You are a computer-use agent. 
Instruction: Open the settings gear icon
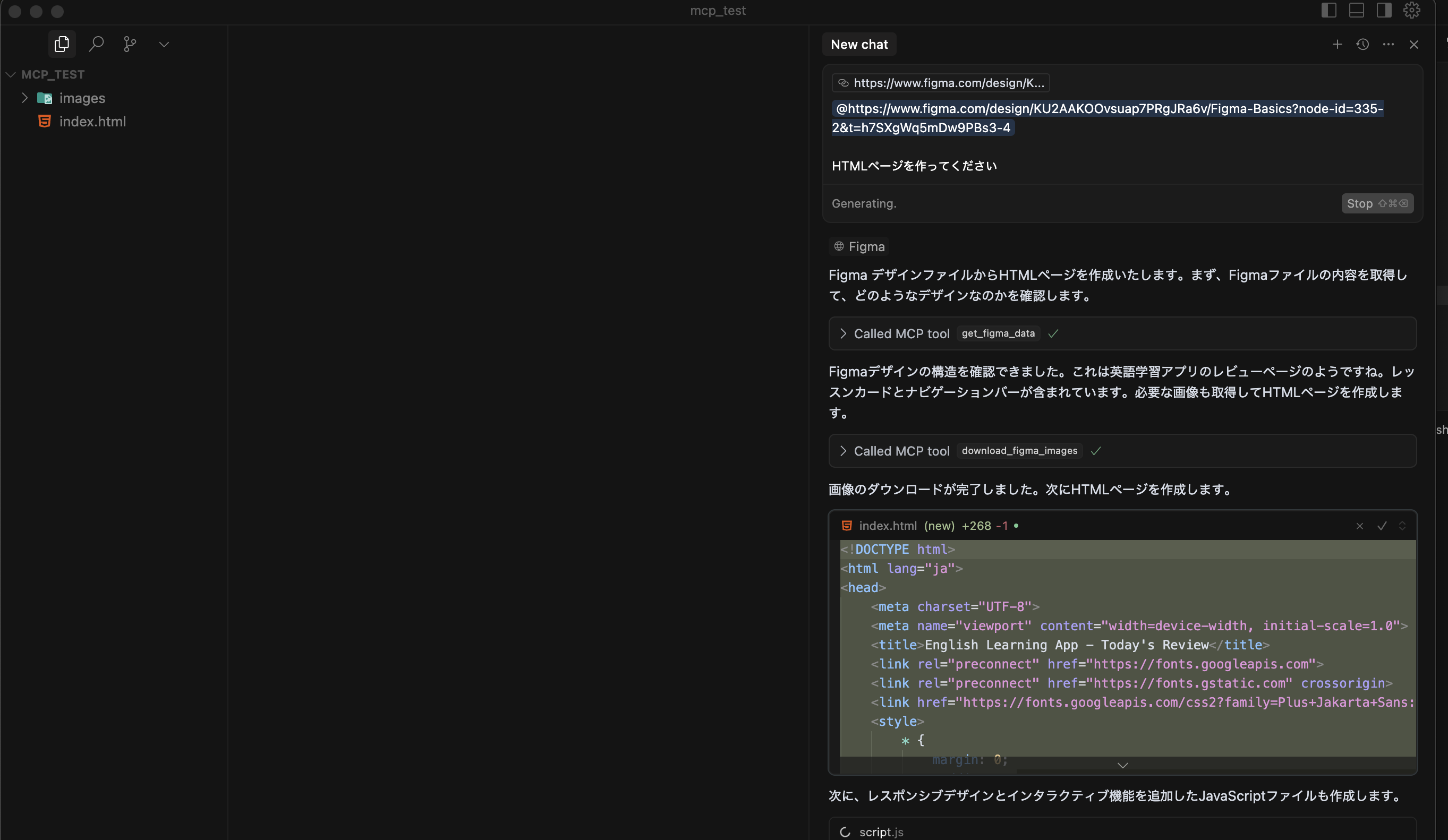[1412, 10]
